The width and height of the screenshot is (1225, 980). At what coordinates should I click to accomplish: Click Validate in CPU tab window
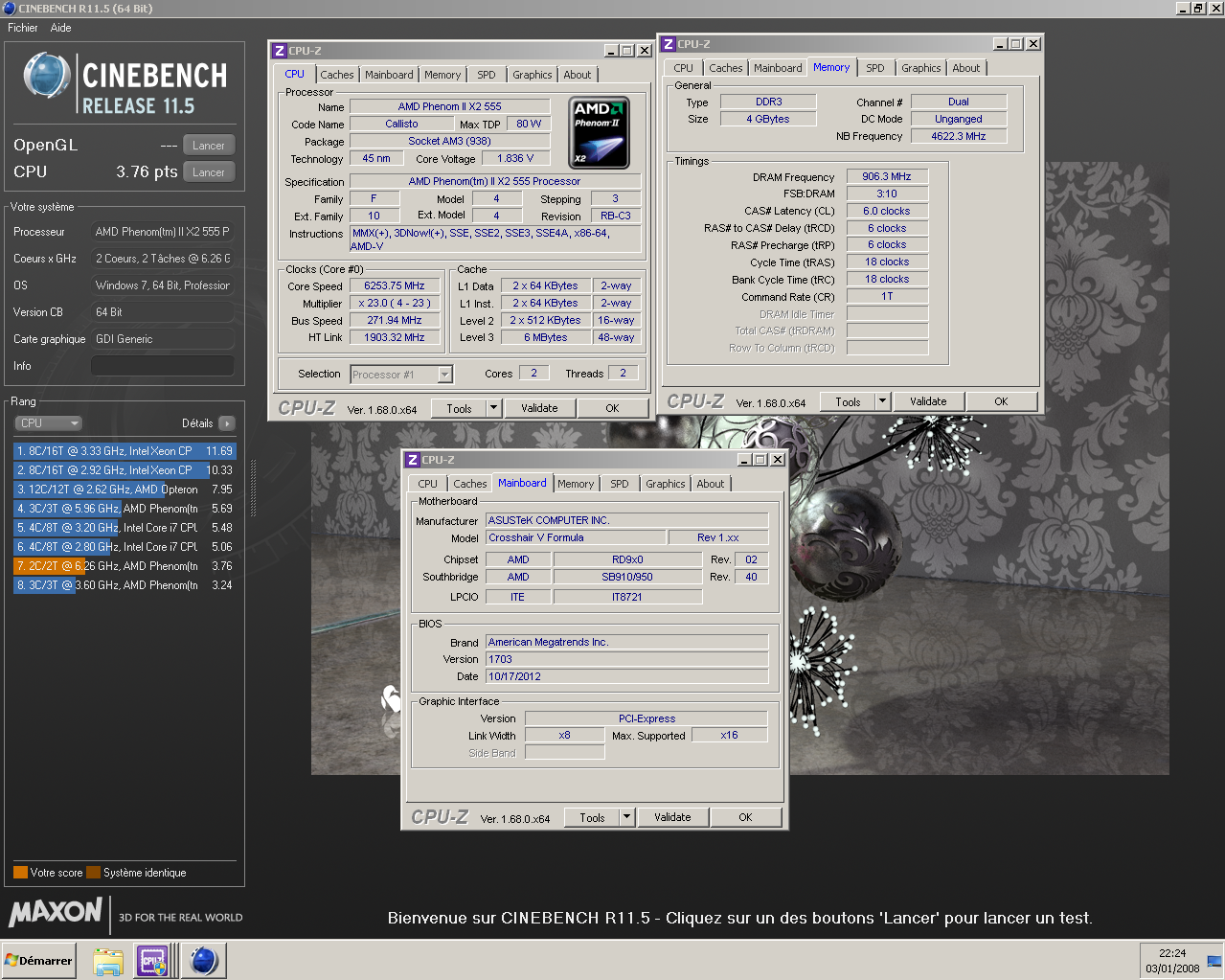point(539,408)
